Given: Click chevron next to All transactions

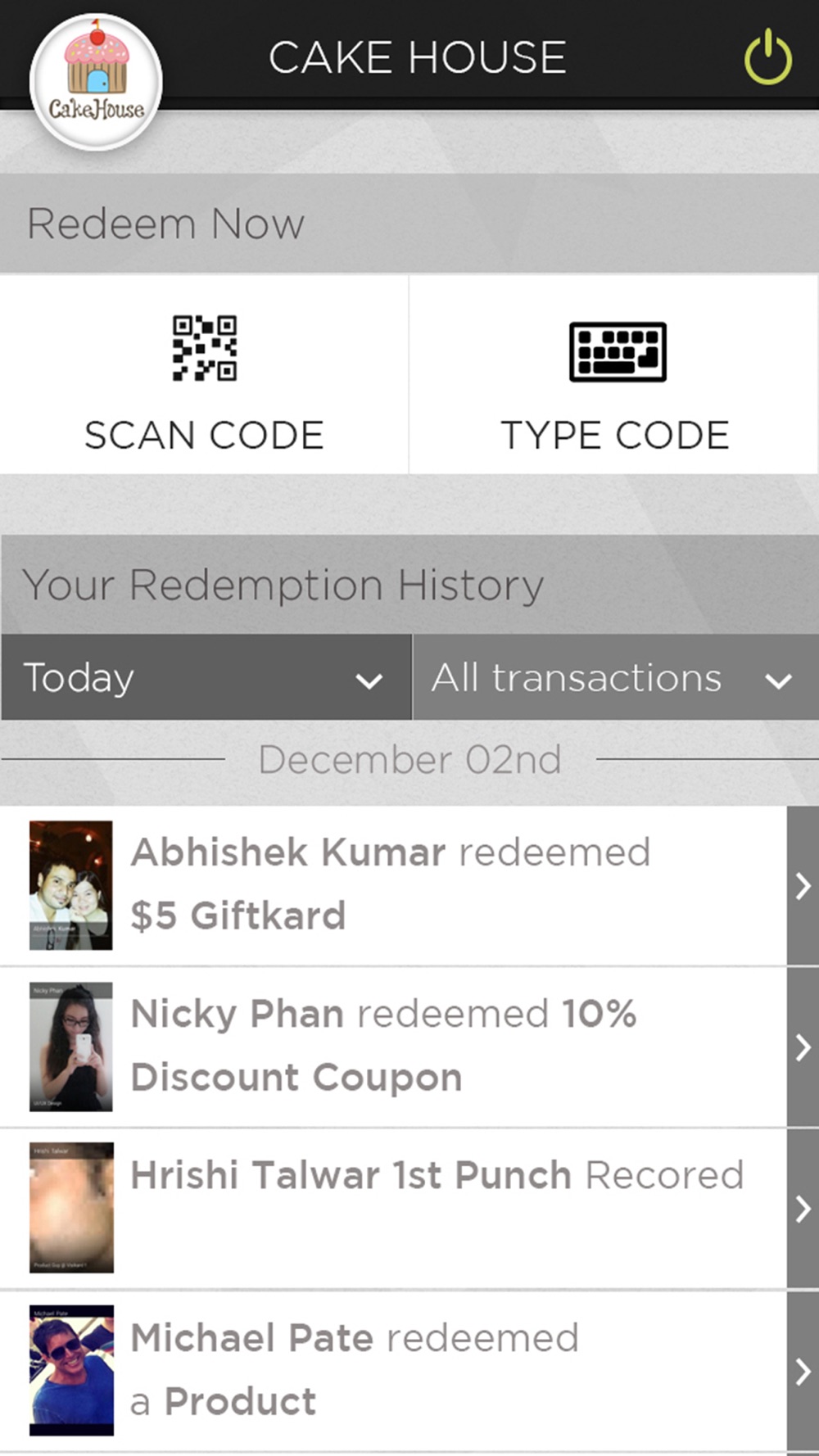Looking at the screenshot, I should 778,681.
